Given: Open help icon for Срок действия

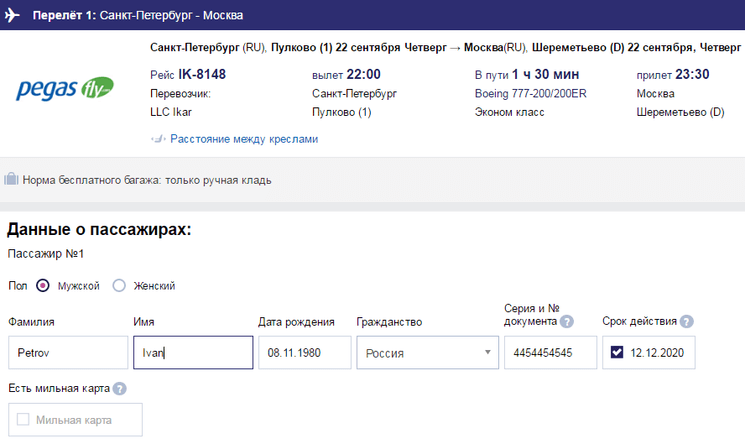Looking at the screenshot, I should tap(687, 322).
